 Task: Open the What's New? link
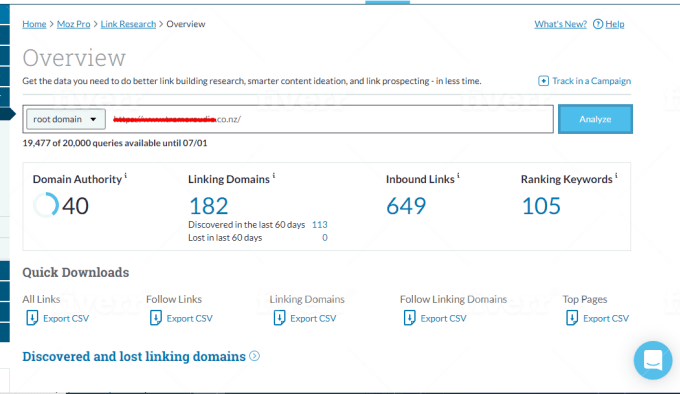tap(560, 24)
